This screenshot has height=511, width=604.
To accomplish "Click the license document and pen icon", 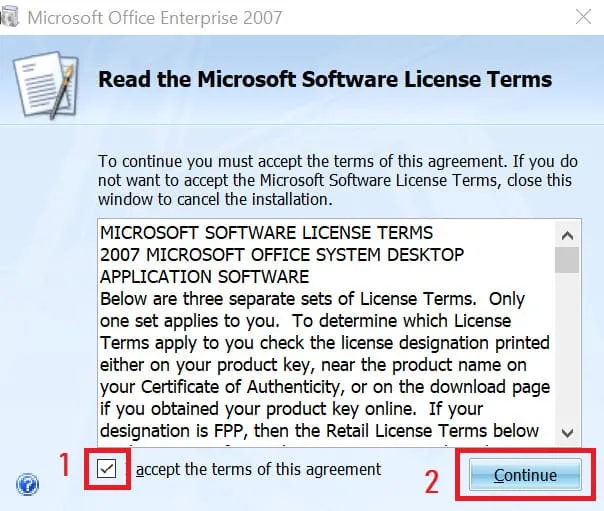I will (x=45, y=85).
